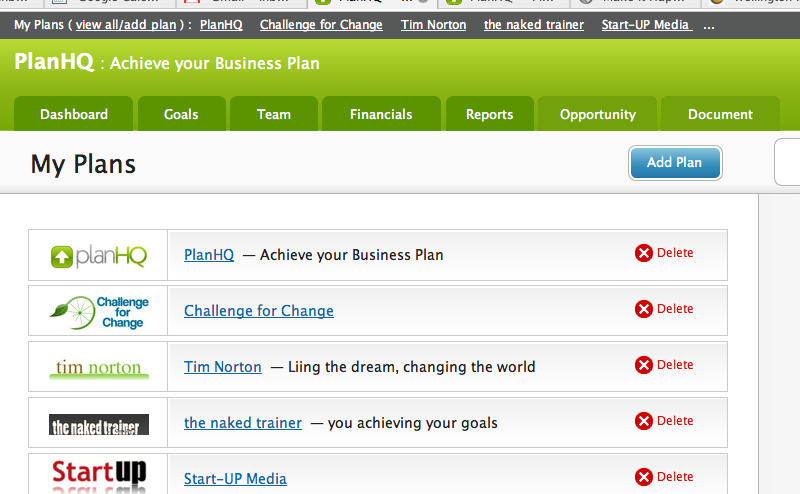Open the Opportunity tab
800x494 pixels.
click(598, 114)
